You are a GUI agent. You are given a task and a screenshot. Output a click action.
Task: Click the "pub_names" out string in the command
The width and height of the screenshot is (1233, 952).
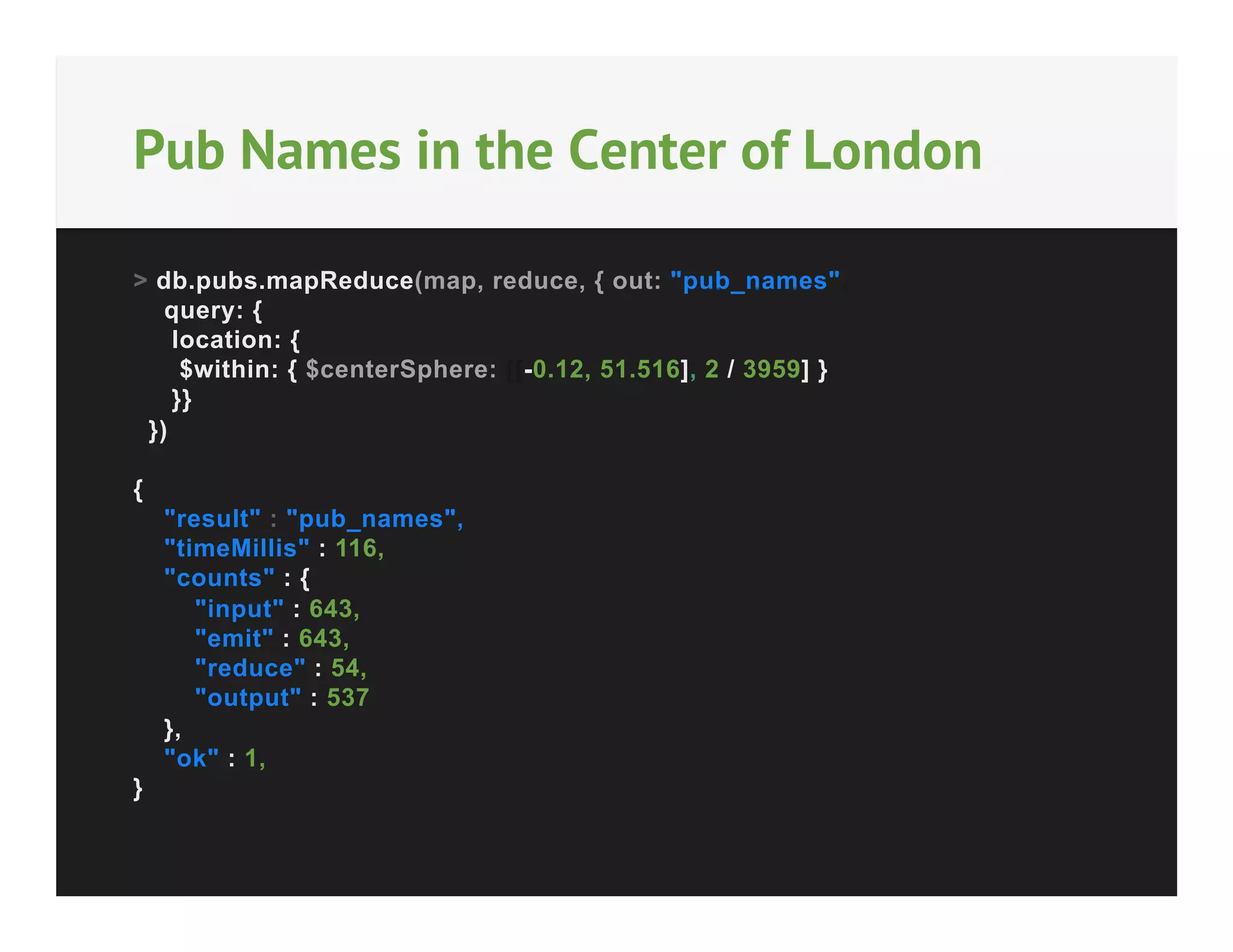[x=755, y=281]
